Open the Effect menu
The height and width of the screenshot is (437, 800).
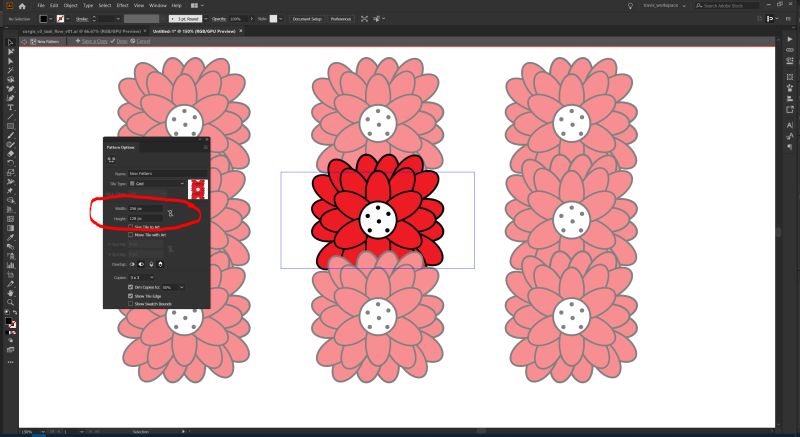tap(122, 6)
